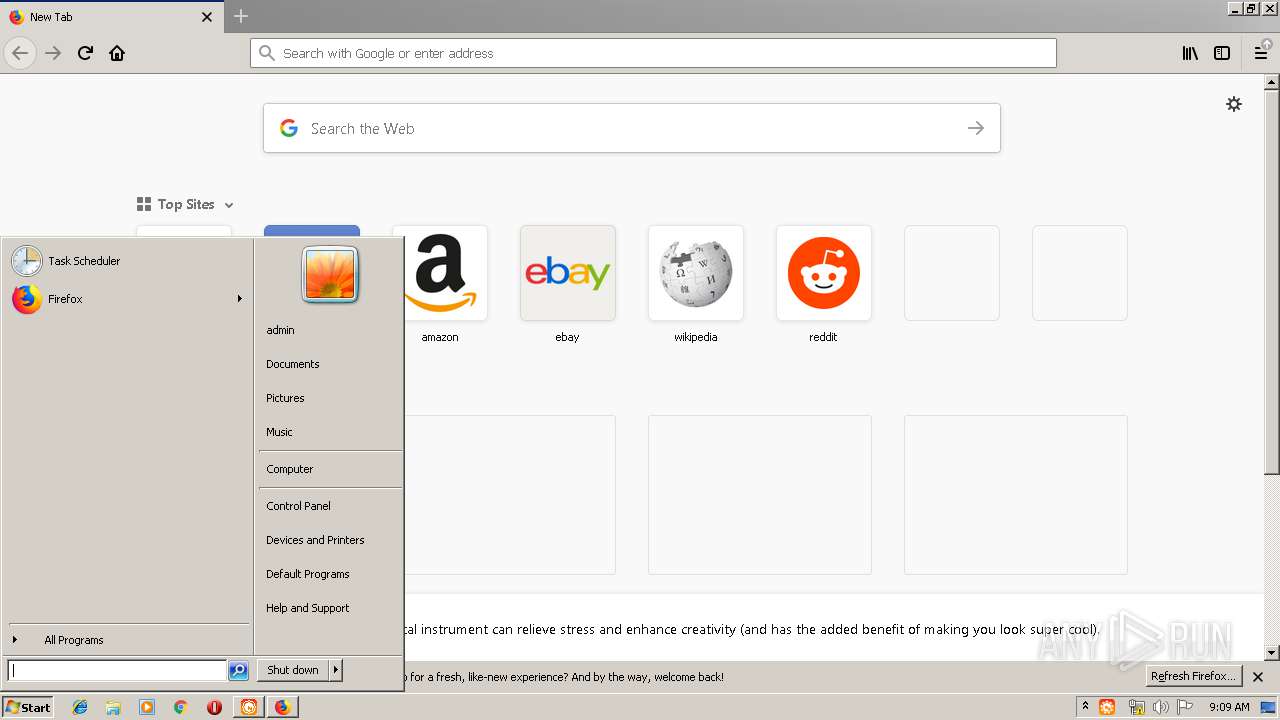Switch to orange app taskbar button
The width and height of the screenshot is (1280, 720).
point(249,707)
